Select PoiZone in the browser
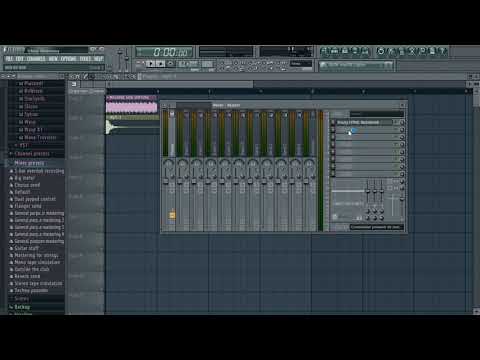Screen dimensions: 480x360 click(x=33, y=91)
